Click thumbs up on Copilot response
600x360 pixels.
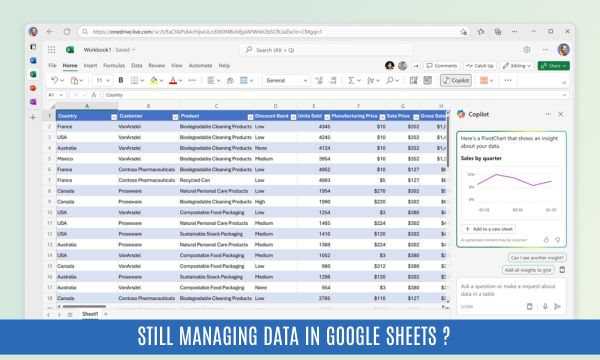coord(546,240)
